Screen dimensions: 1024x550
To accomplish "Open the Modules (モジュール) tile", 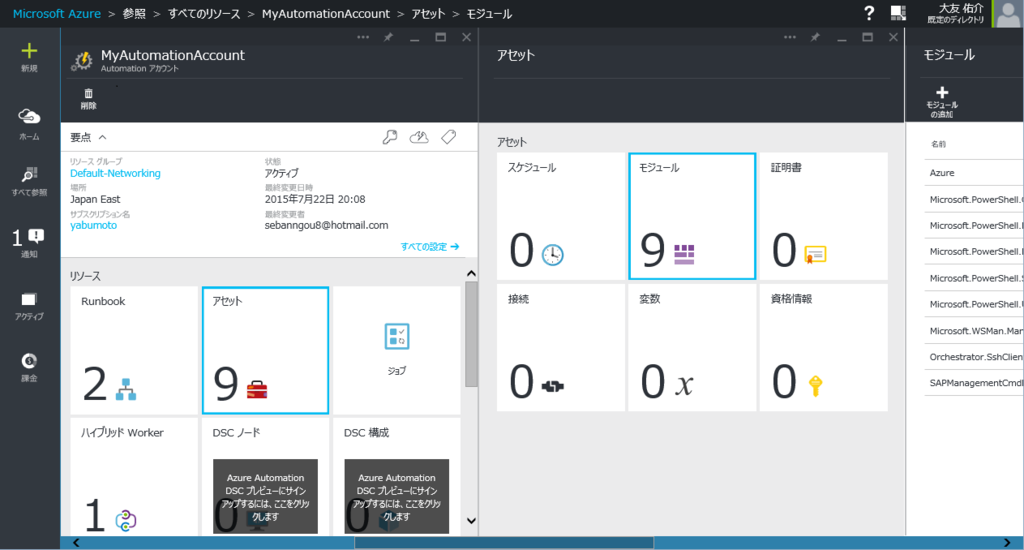I will (692, 216).
